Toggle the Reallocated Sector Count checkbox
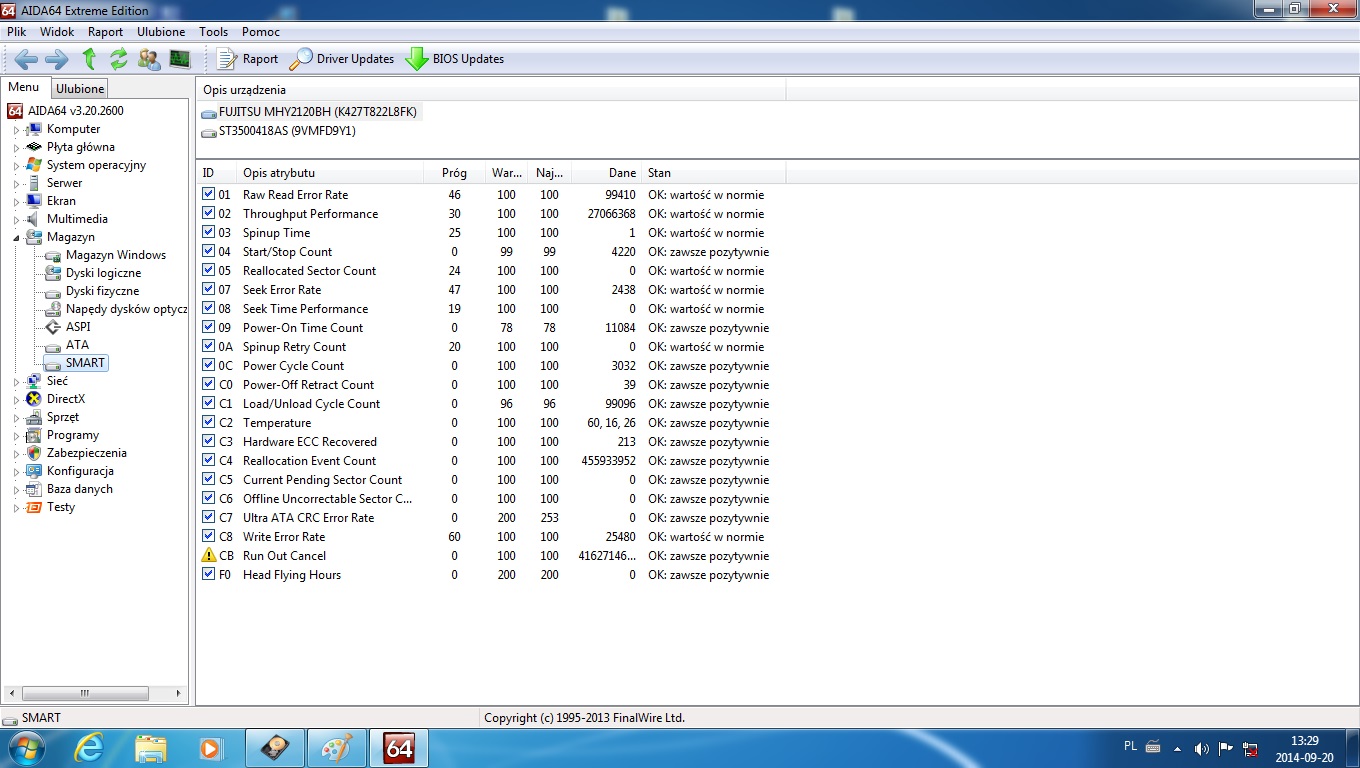The image size is (1360, 768). [209, 270]
